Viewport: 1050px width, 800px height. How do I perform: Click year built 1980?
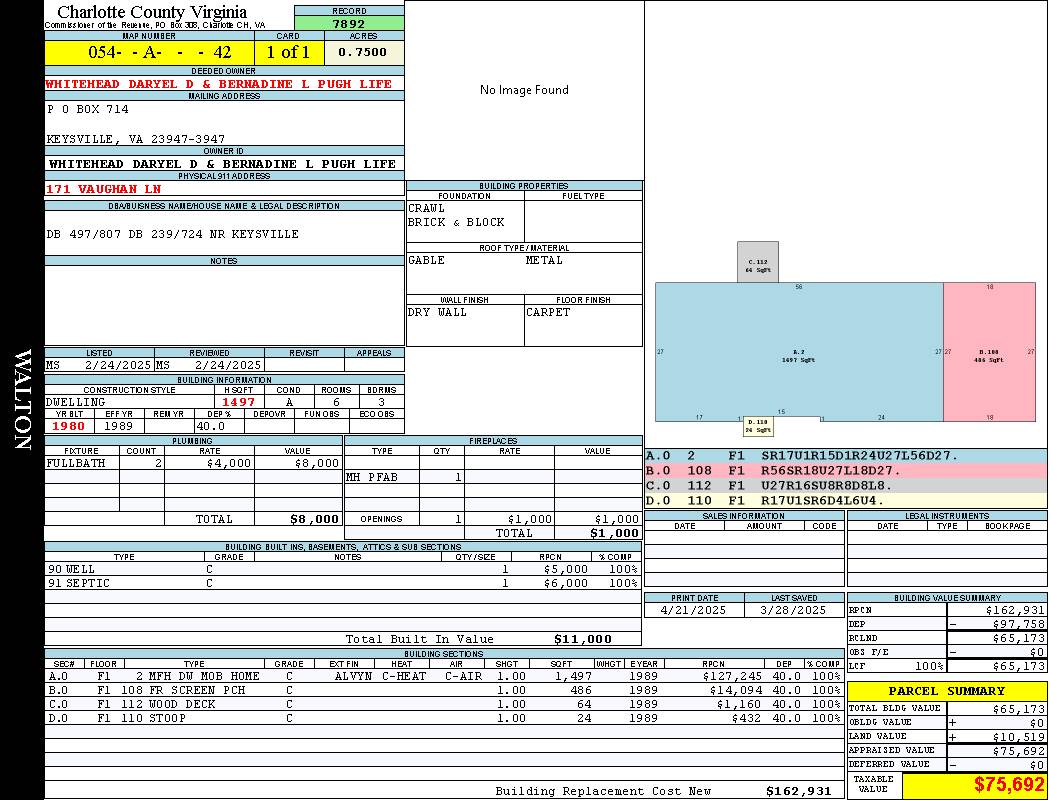pyautogui.click(x=69, y=426)
